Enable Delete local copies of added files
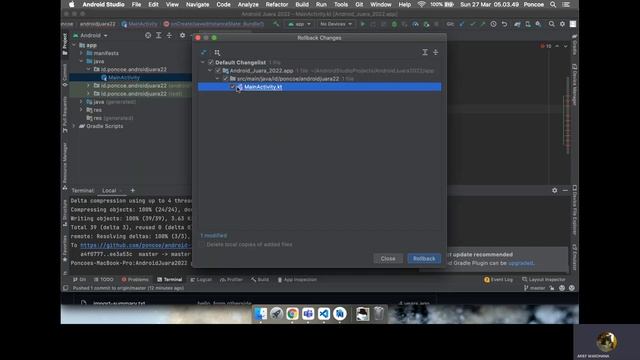This screenshot has width=640, height=360. click(x=202, y=244)
